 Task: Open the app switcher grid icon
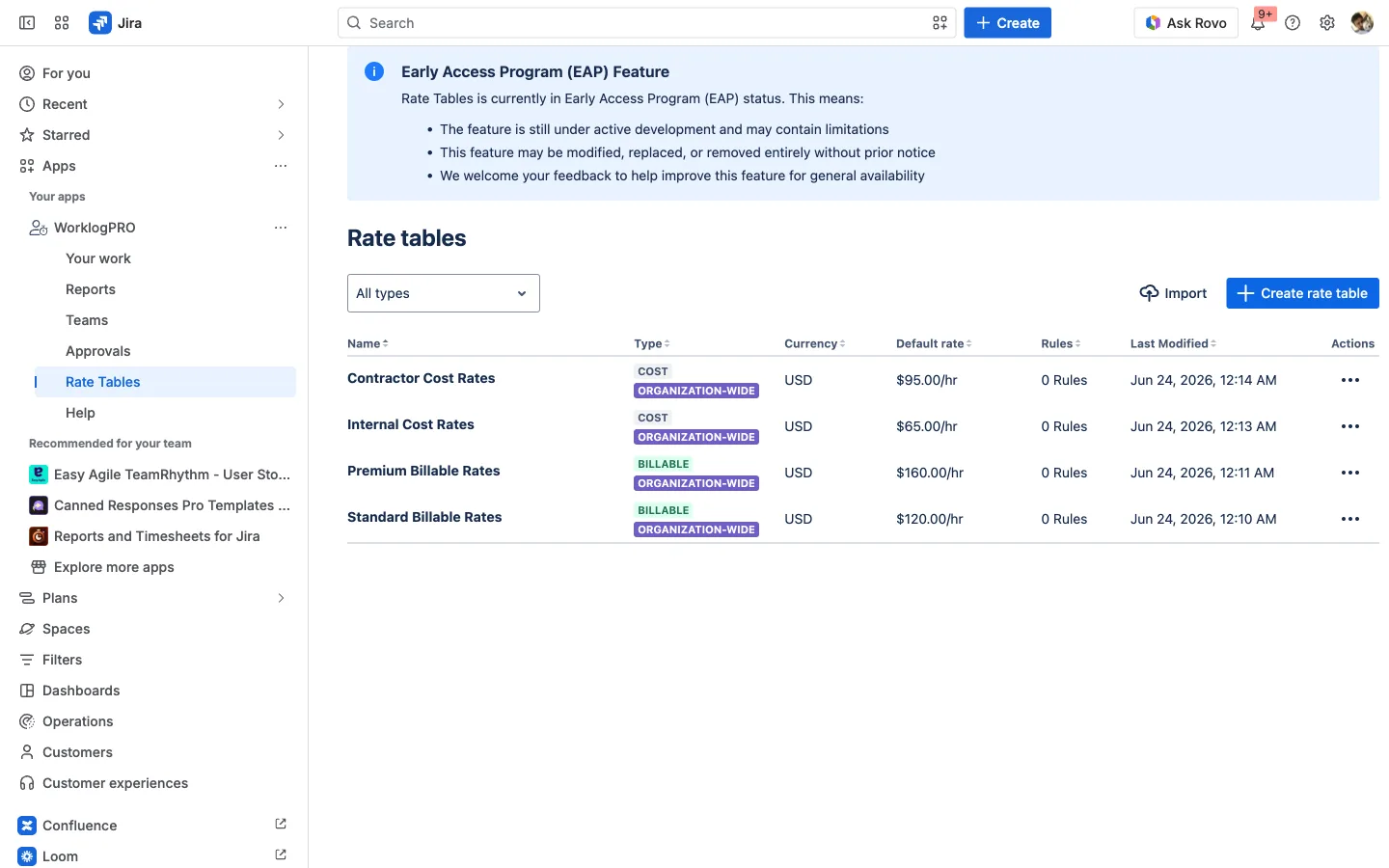pyautogui.click(x=62, y=23)
